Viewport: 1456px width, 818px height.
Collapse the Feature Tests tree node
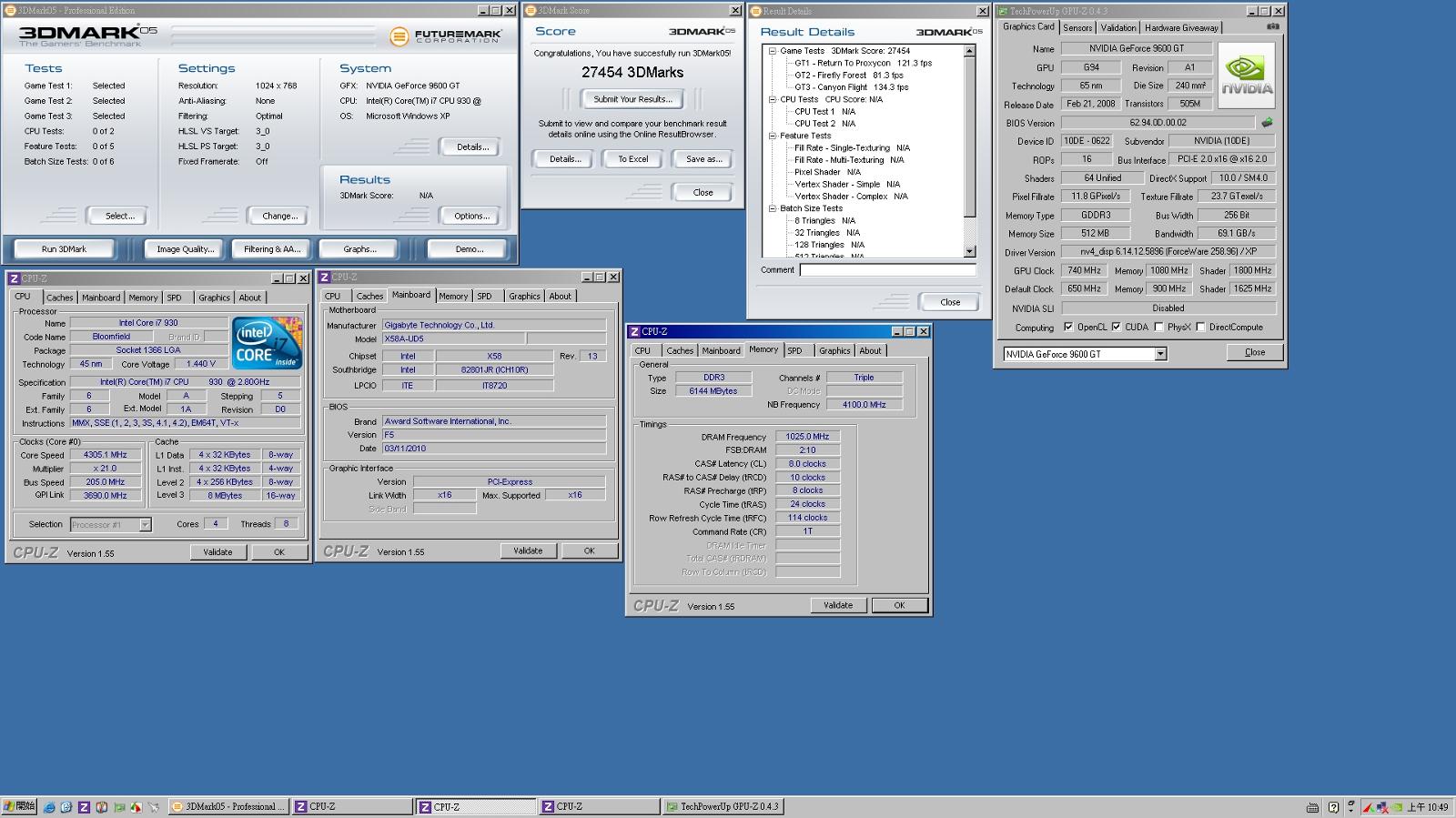tap(773, 136)
